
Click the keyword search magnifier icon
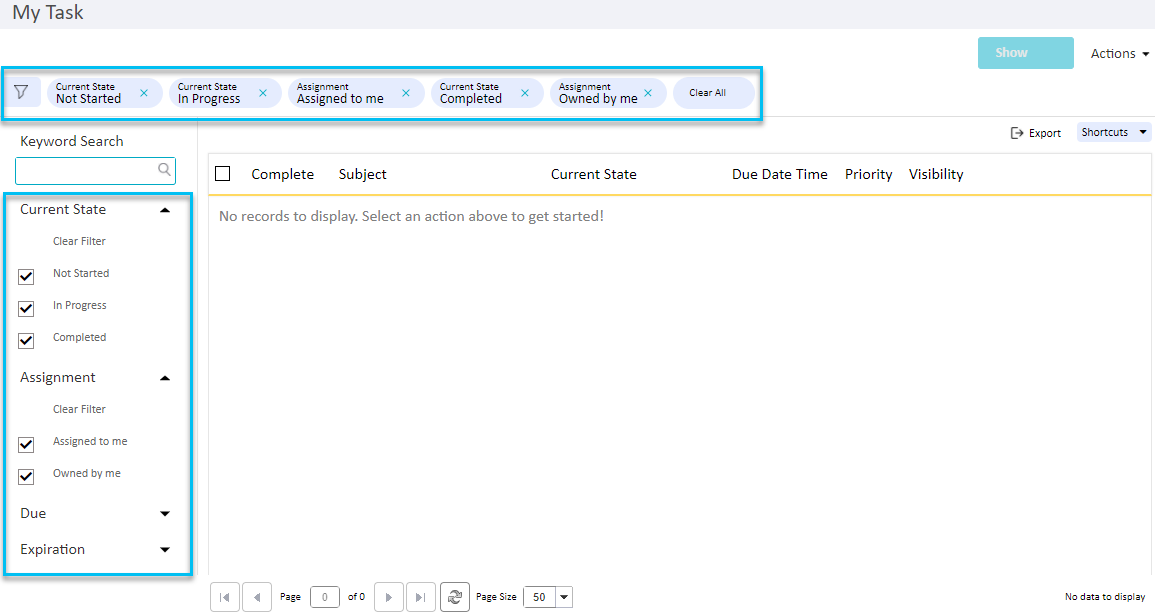point(164,170)
